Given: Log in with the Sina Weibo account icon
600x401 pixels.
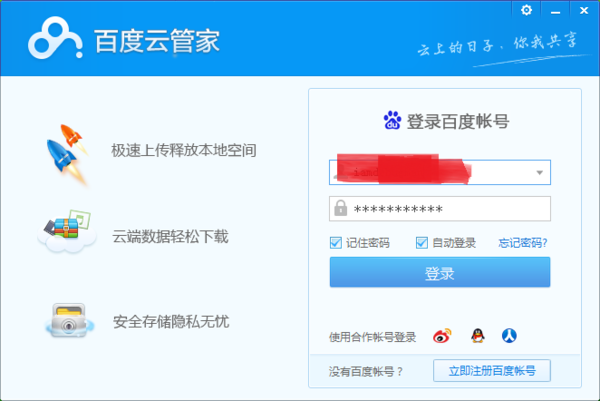Looking at the screenshot, I should (x=442, y=336).
